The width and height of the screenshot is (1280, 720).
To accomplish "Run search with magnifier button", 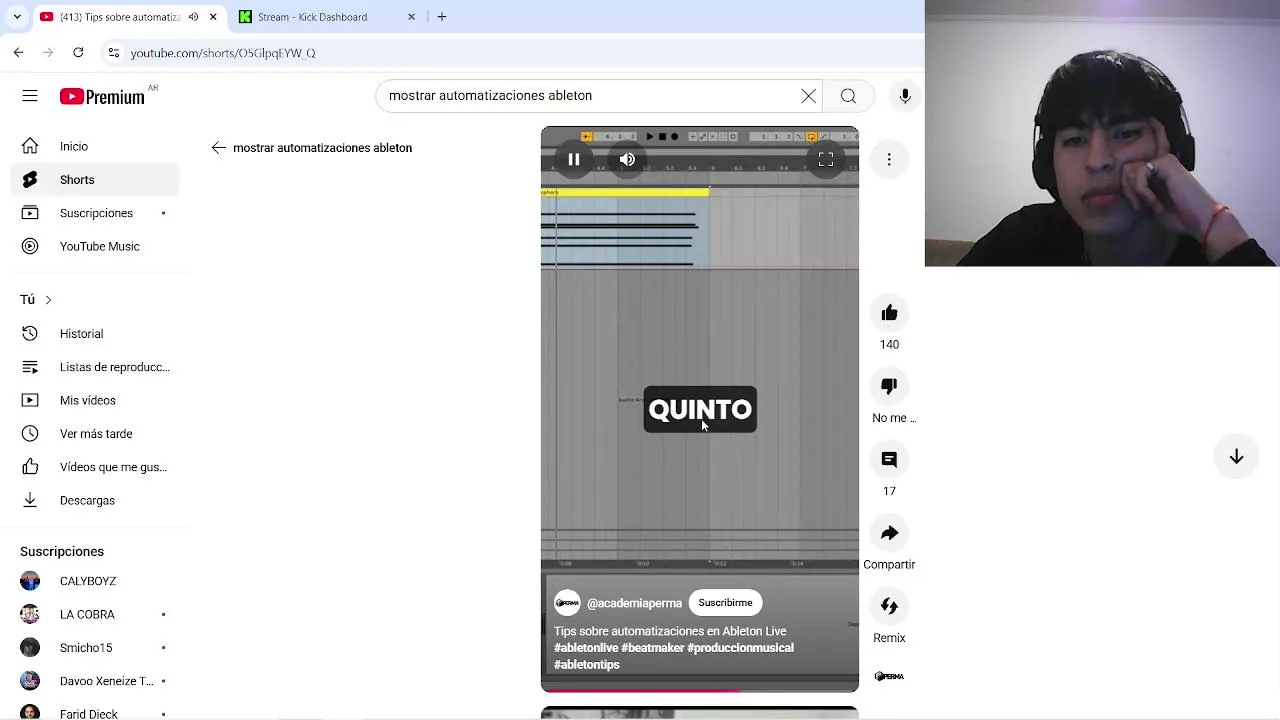I will 848,96.
